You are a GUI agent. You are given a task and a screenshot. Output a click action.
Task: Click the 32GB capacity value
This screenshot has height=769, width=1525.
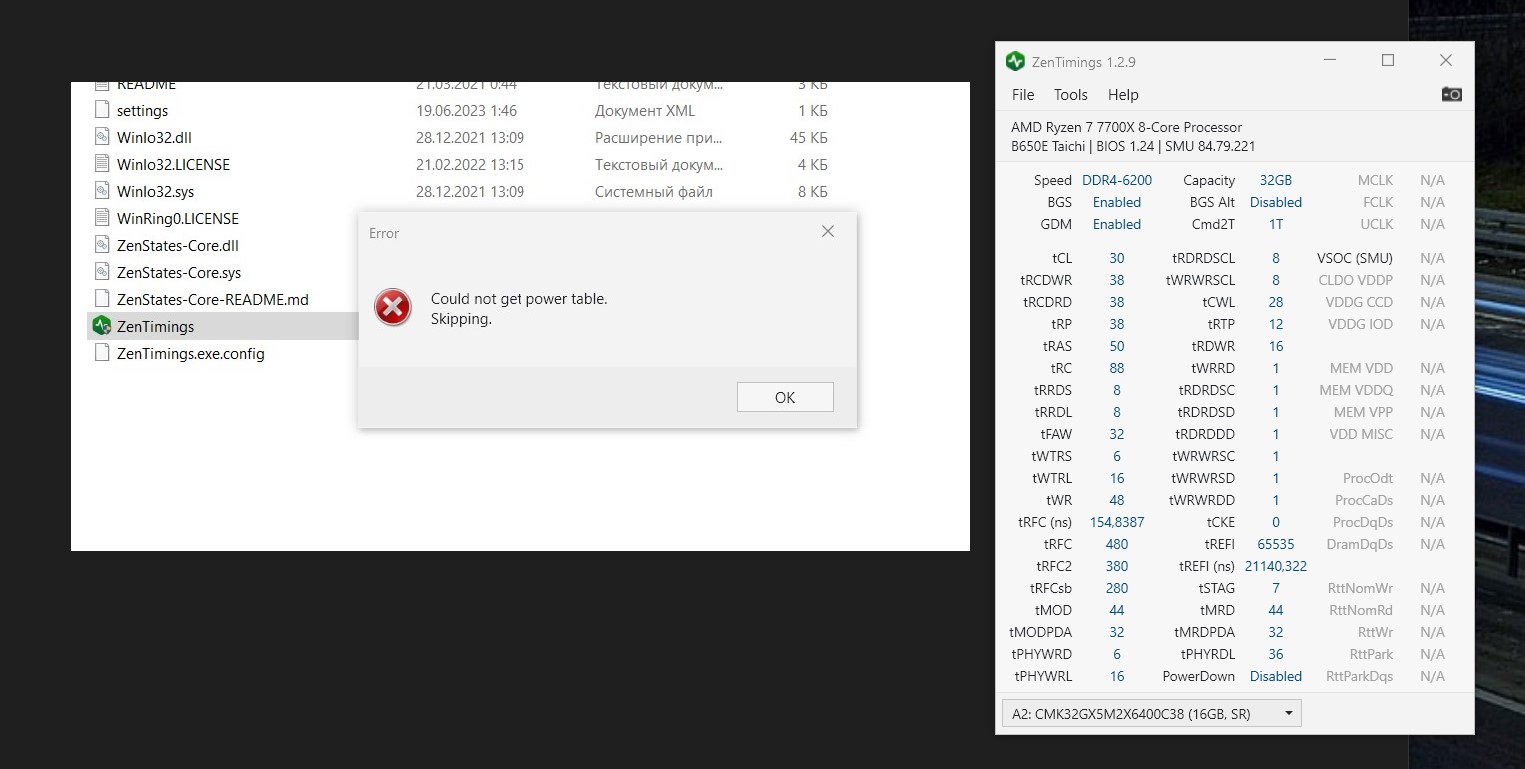coord(1276,180)
